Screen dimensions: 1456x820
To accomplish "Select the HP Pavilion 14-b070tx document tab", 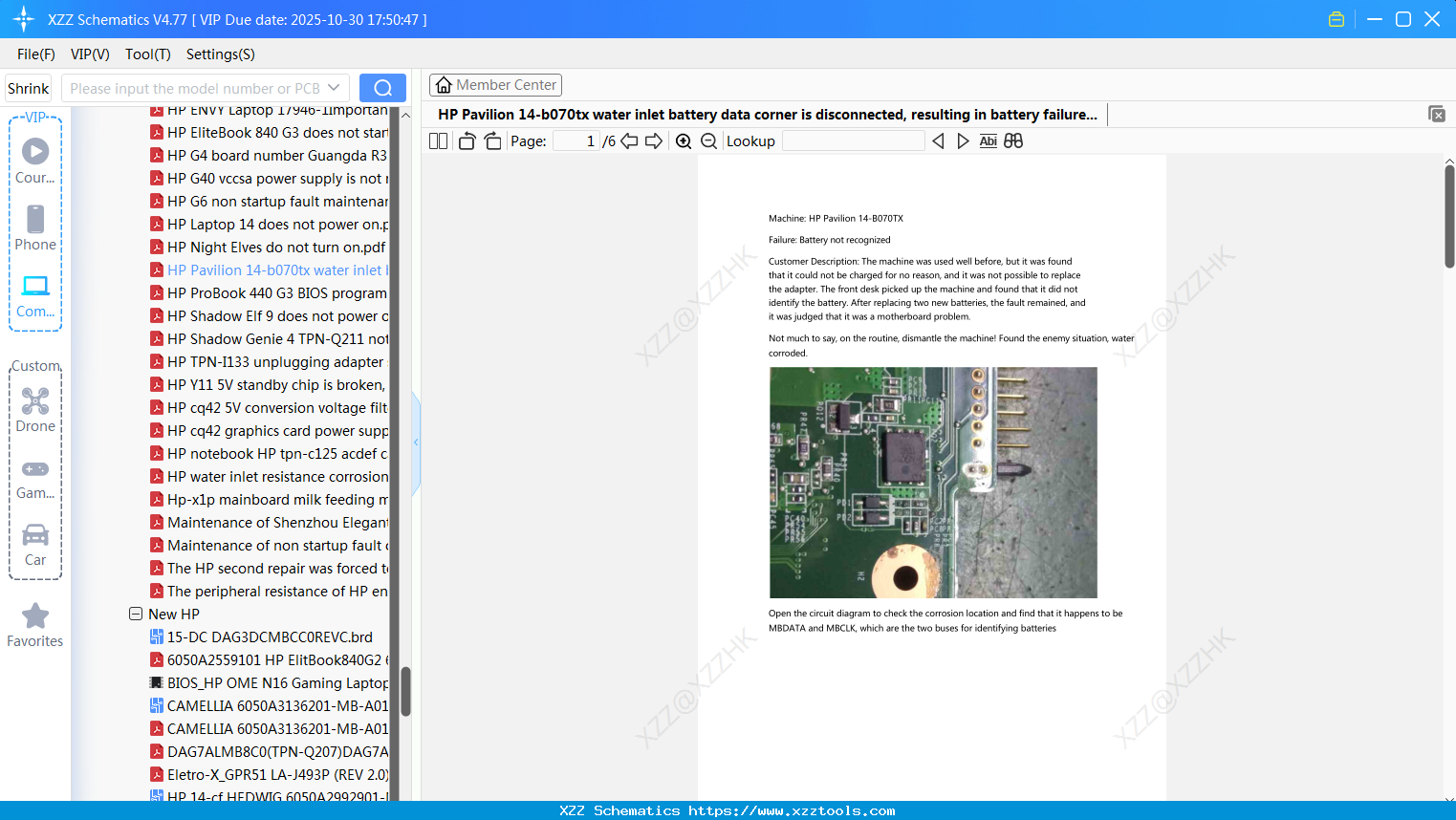I will 768,115.
